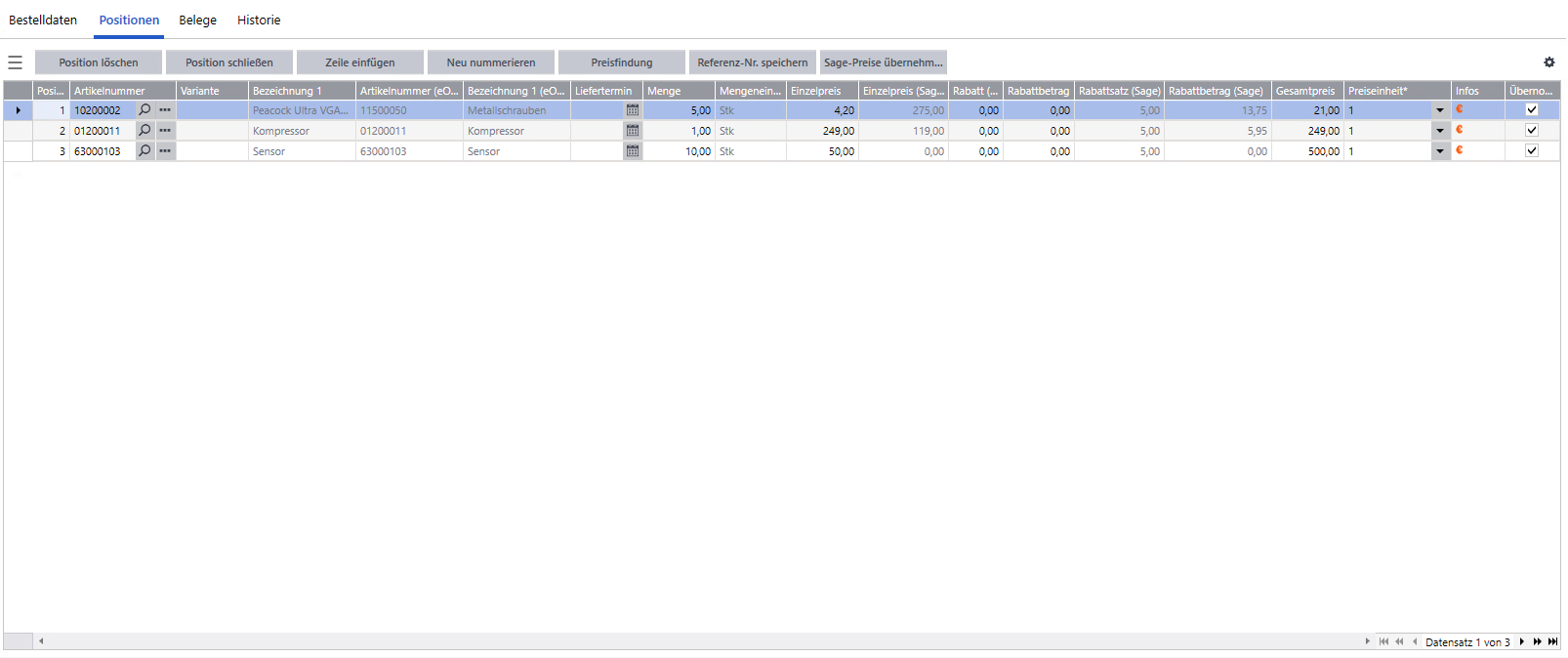Toggle the Sensor row checkbox
The height and width of the screenshot is (658, 1568).
(x=1532, y=151)
